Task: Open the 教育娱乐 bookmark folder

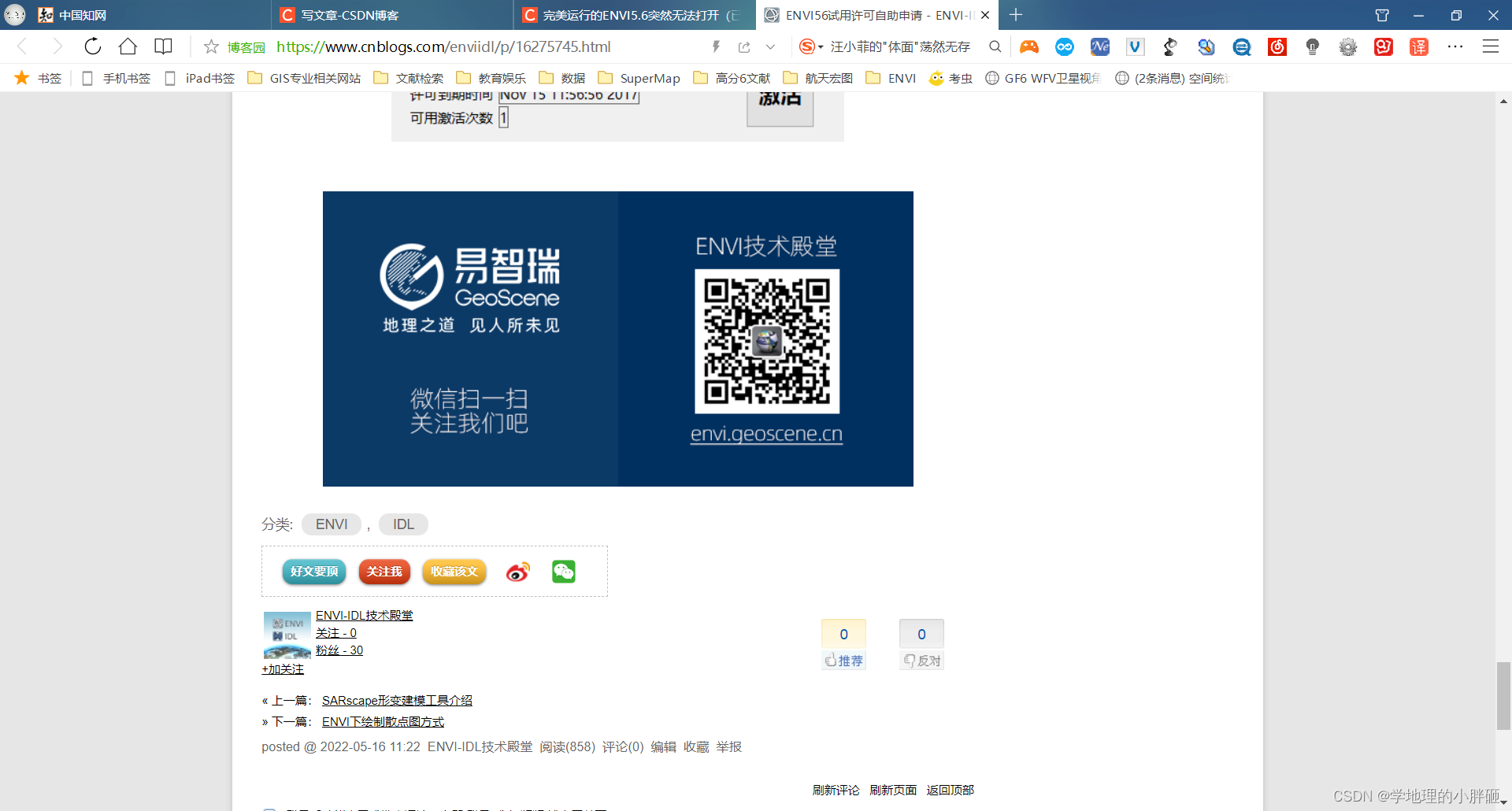Action: point(491,78)
